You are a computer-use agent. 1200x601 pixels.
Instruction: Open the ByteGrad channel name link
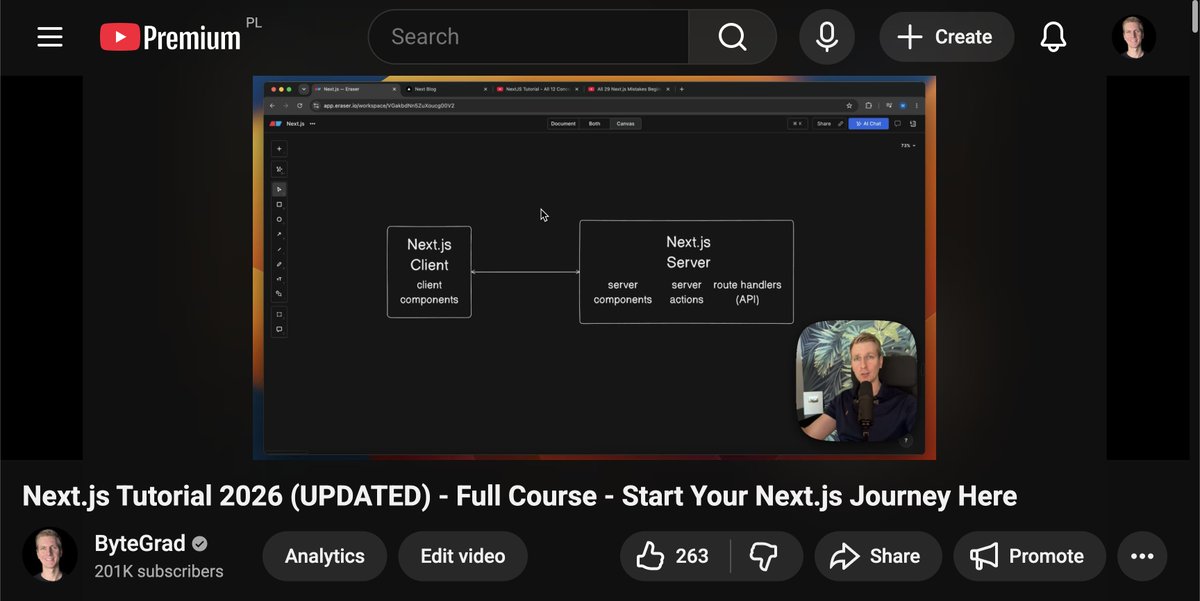point(140,543)
